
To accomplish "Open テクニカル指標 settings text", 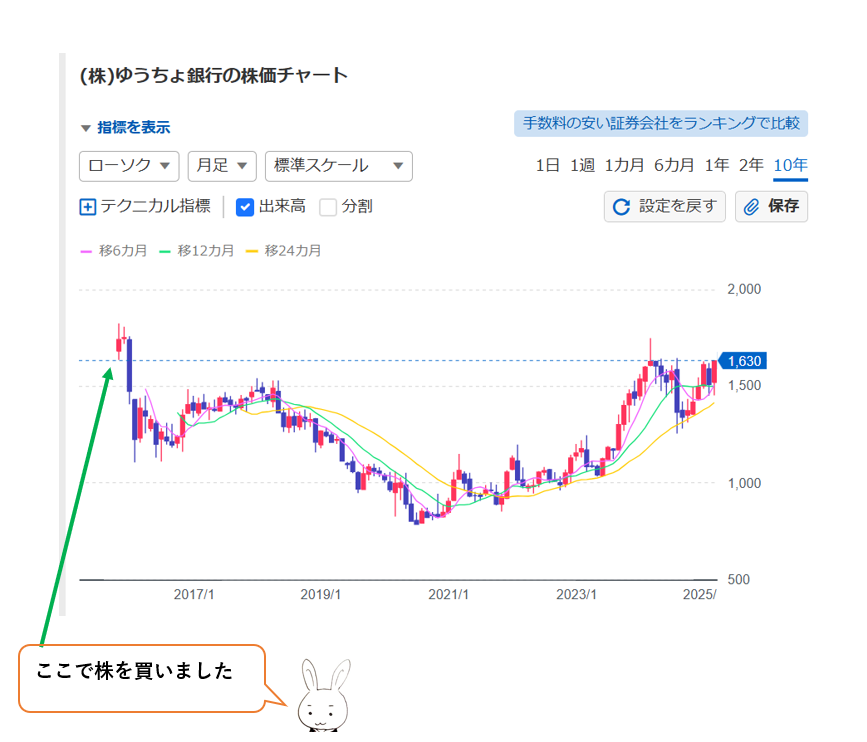I will [155, 206].
